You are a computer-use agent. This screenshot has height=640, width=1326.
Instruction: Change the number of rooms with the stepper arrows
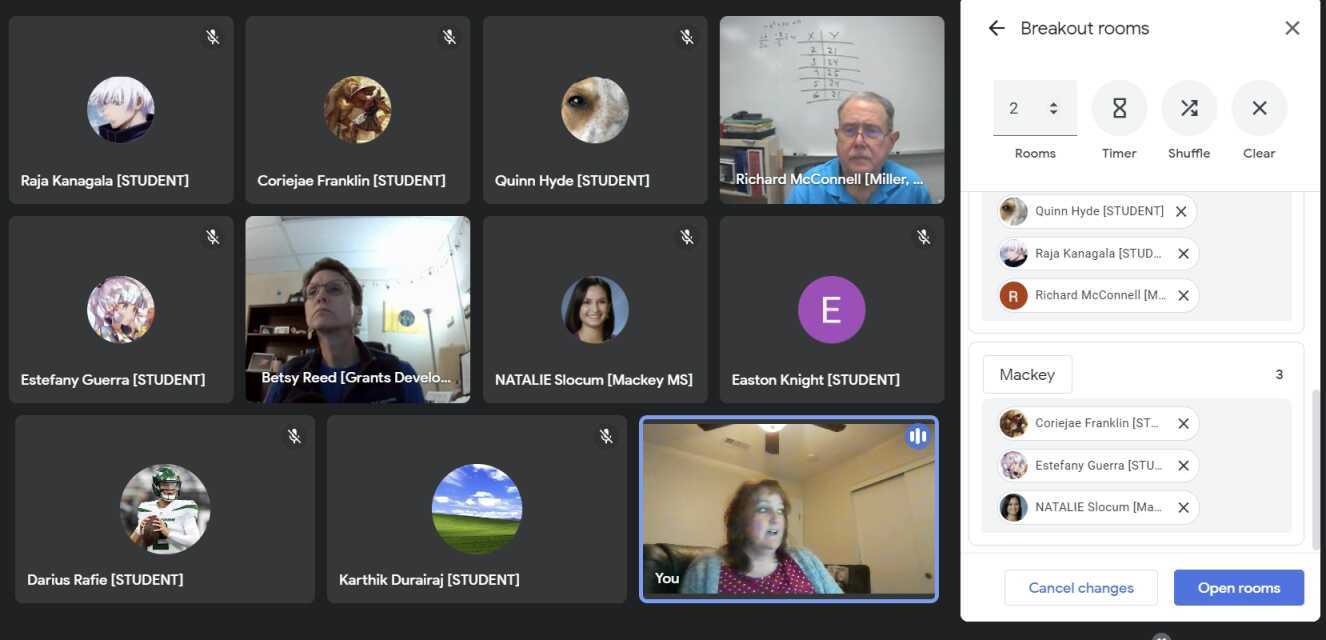[1053, 108]
